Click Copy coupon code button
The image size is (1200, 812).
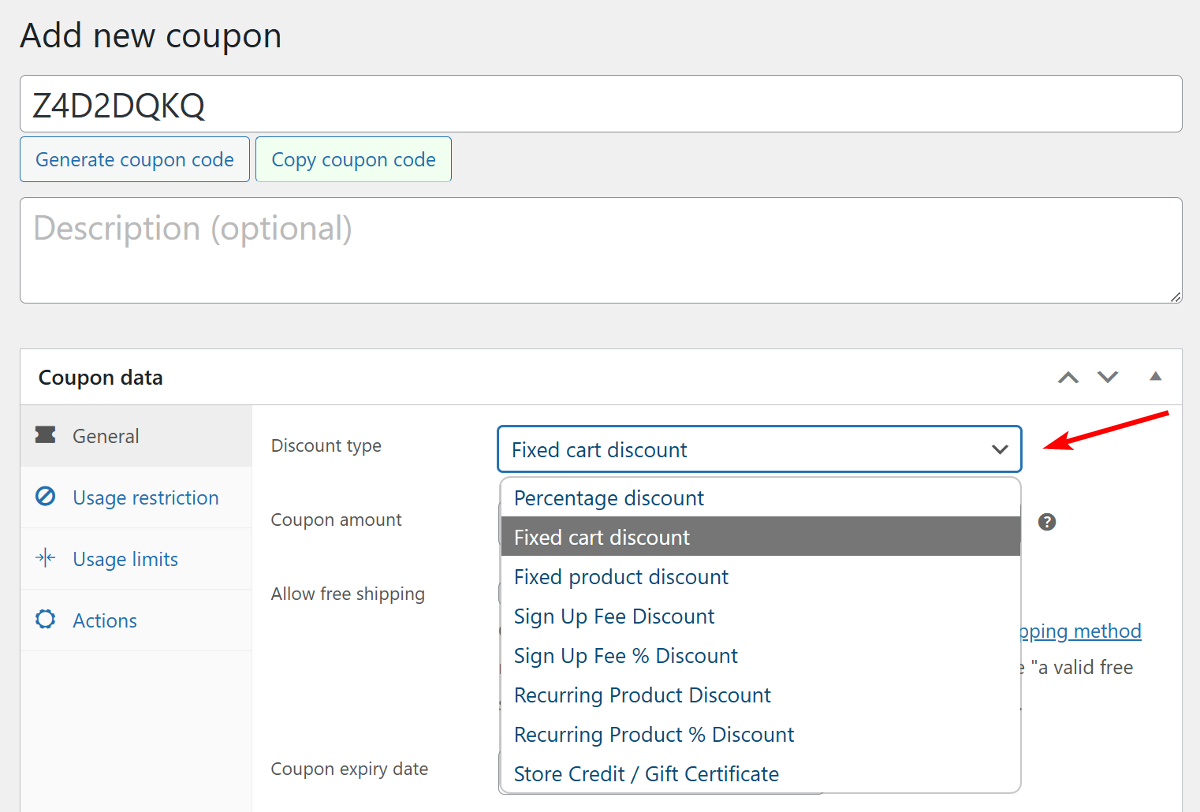click(353, 160)
